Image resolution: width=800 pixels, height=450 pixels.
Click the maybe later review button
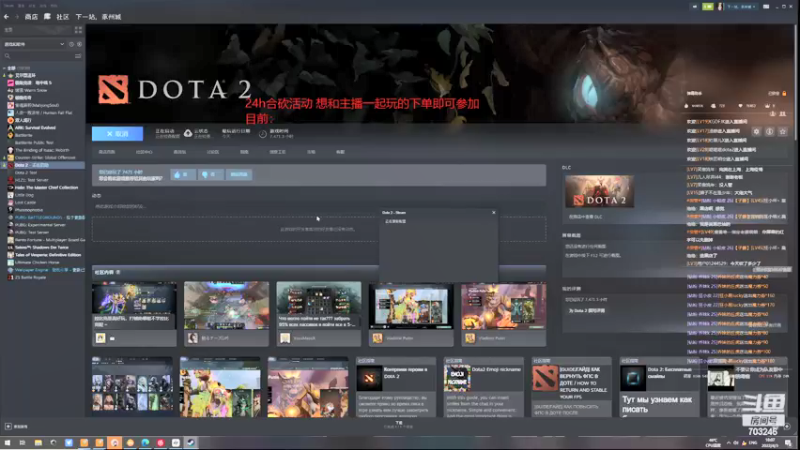(x=239, y=174)
